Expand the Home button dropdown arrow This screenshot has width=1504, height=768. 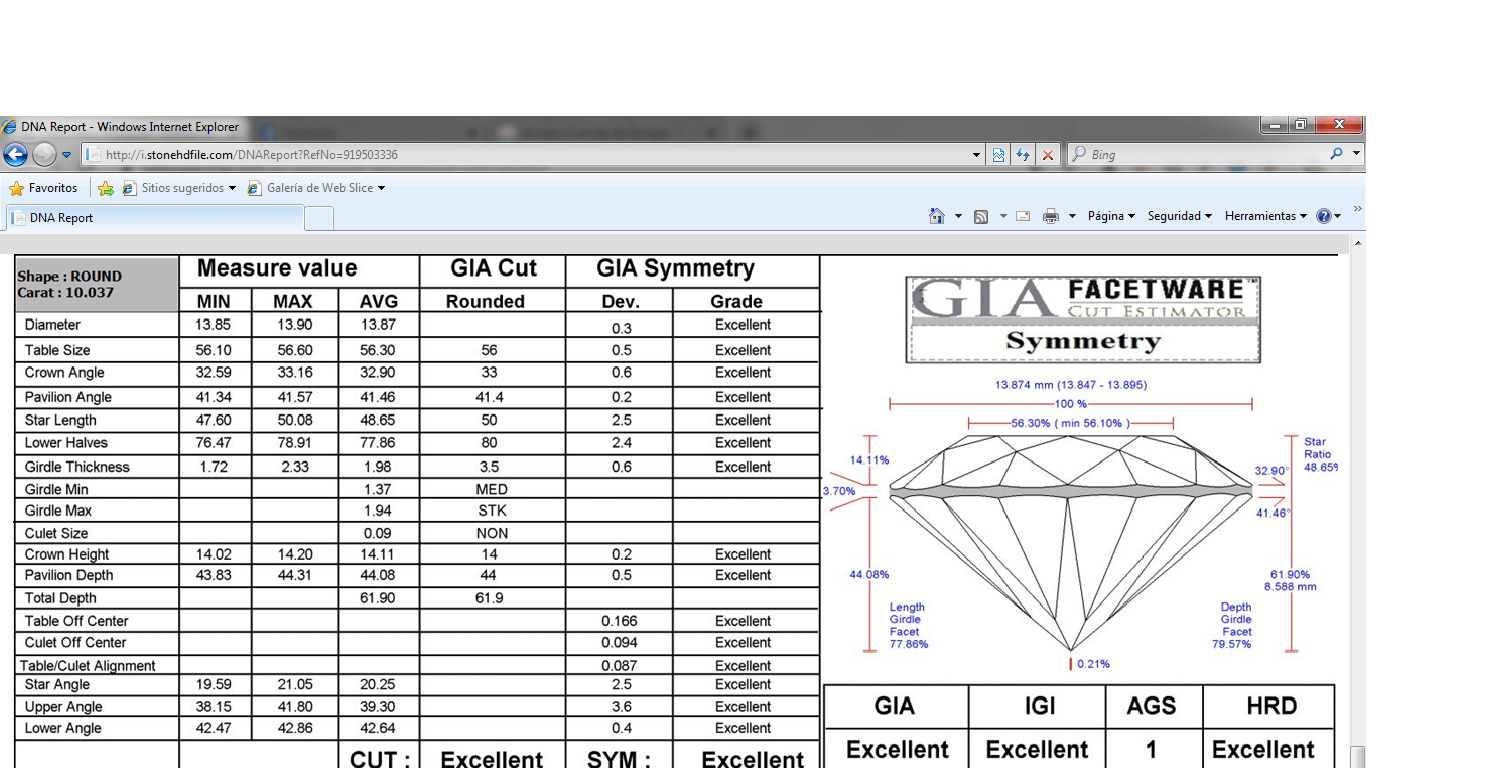(958, 216)
